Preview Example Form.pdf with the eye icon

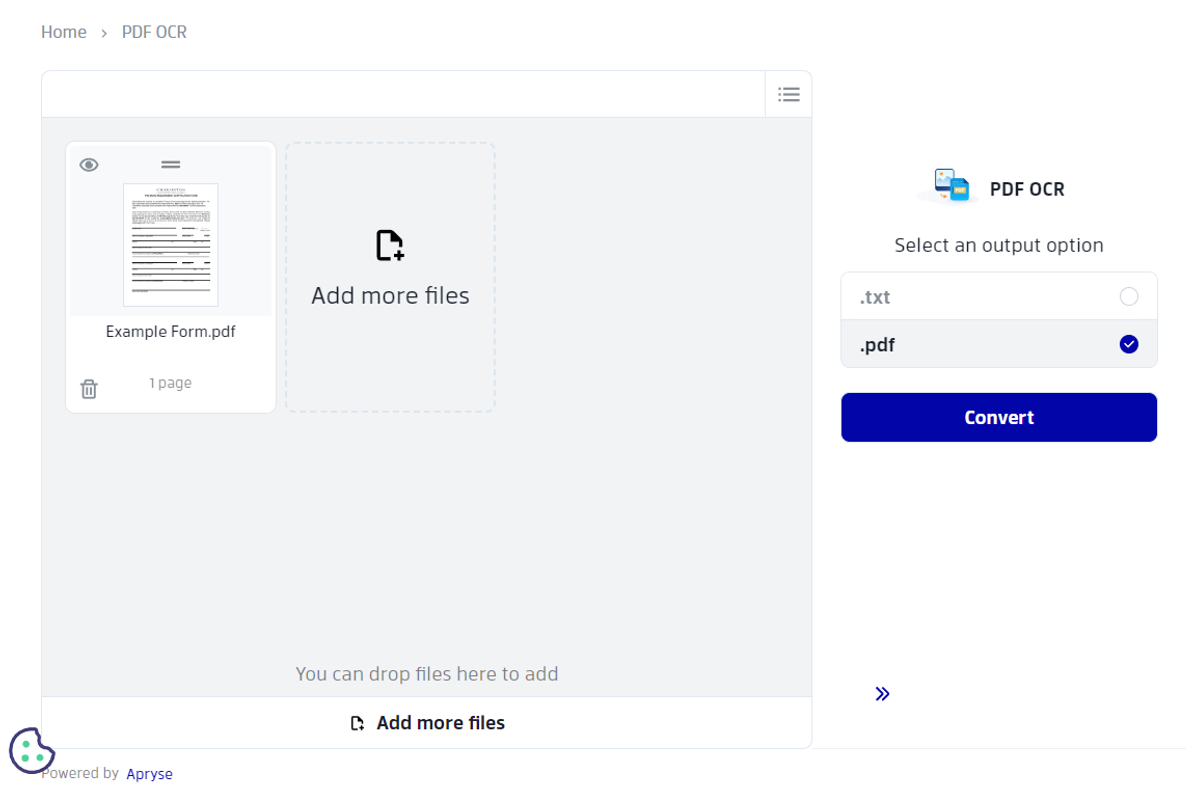coord(89,164)
